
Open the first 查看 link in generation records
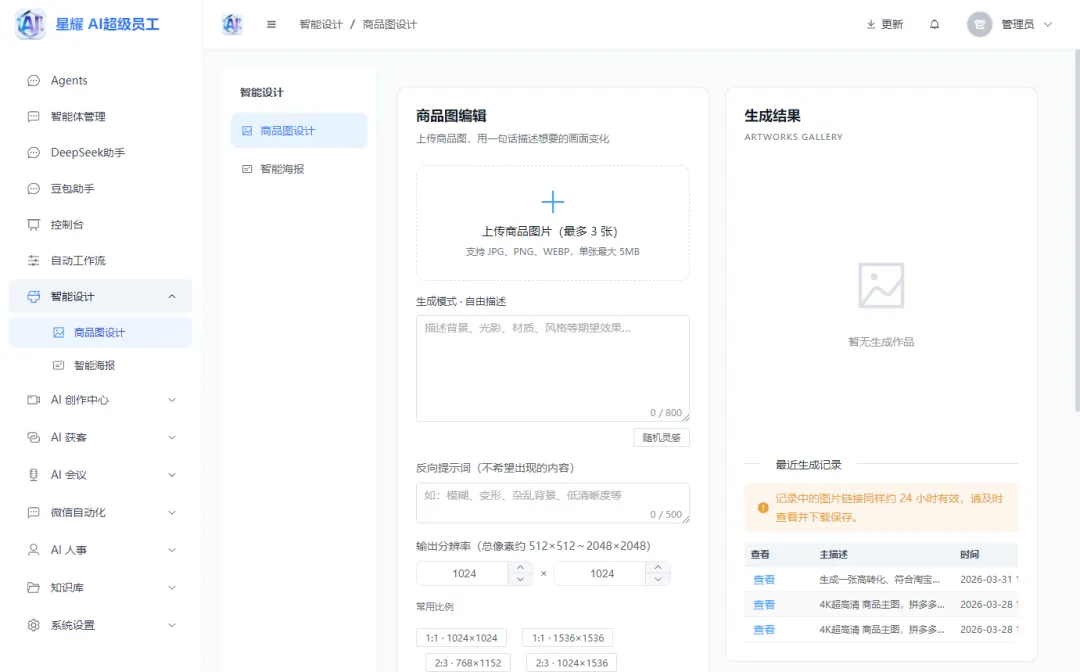click(763, 579)
